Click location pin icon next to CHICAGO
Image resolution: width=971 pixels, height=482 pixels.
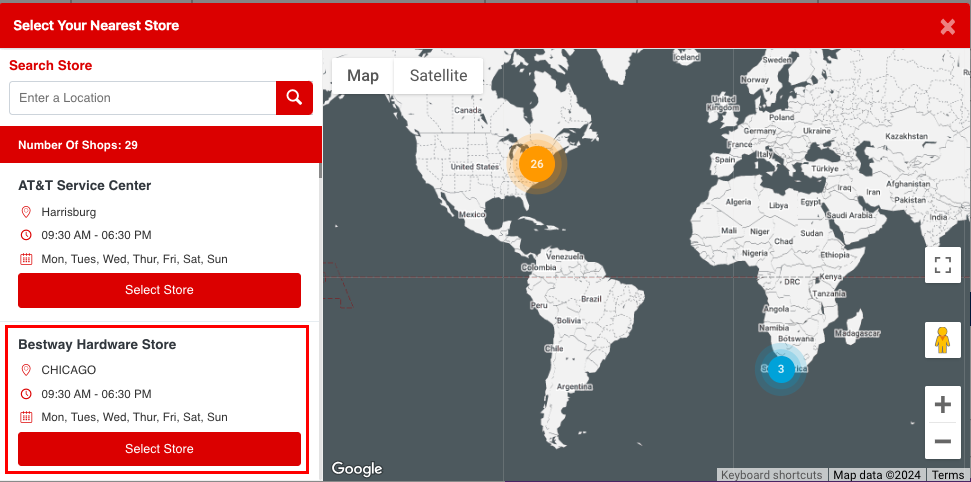[x=26, y=370]
